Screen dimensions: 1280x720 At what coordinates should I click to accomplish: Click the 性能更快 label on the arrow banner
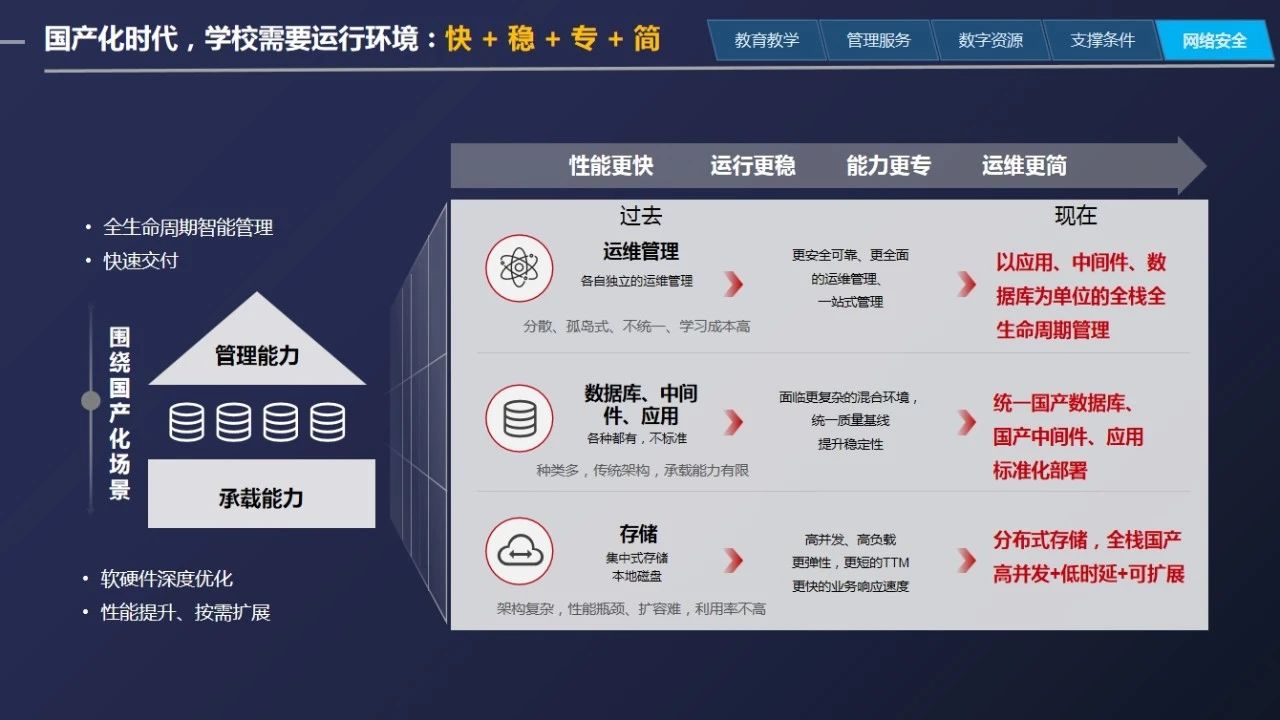pyautogui.click(x=611, y=166)
